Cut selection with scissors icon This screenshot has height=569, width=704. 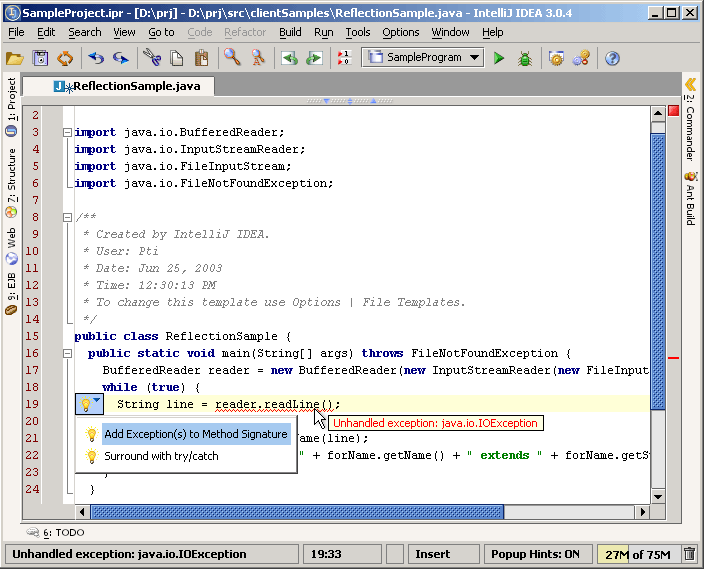pyautogui.click(x=152, y=58)
